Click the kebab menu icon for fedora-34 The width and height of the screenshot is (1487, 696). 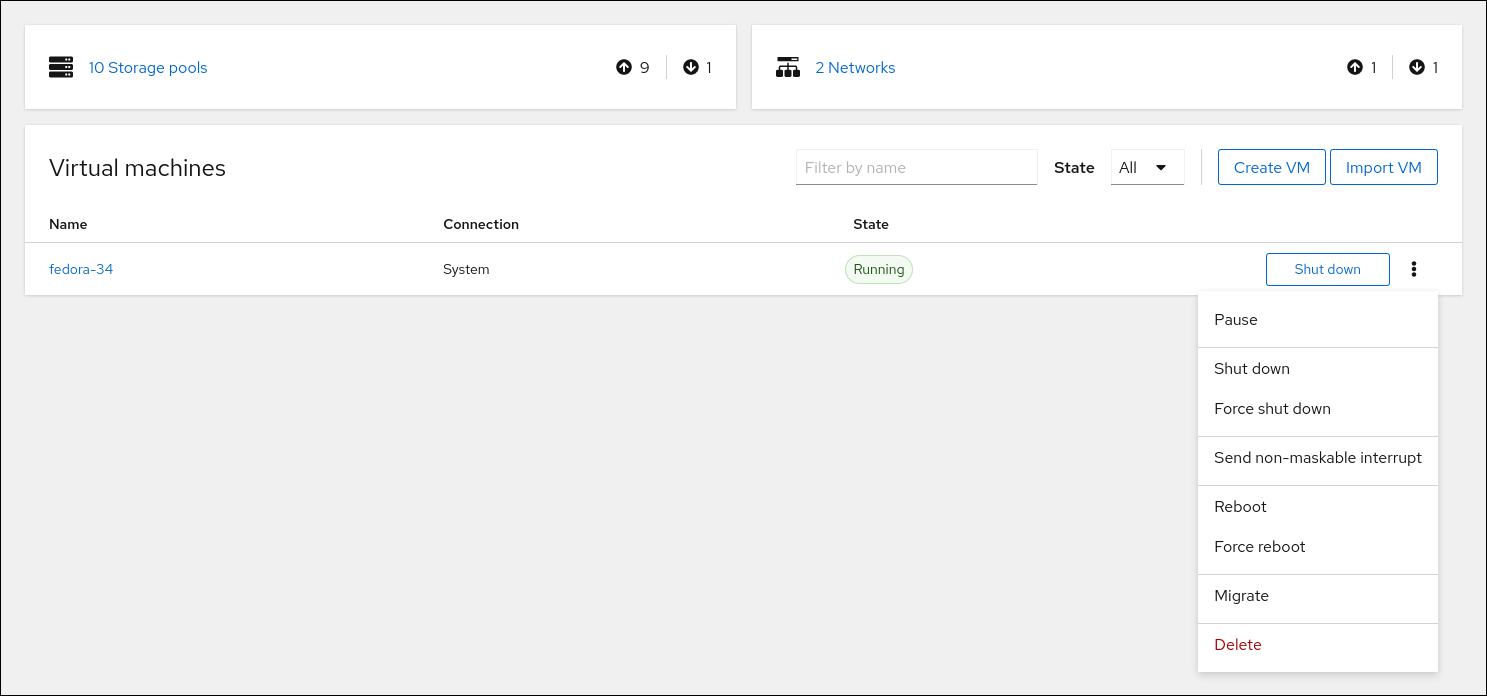[1414, 269]
